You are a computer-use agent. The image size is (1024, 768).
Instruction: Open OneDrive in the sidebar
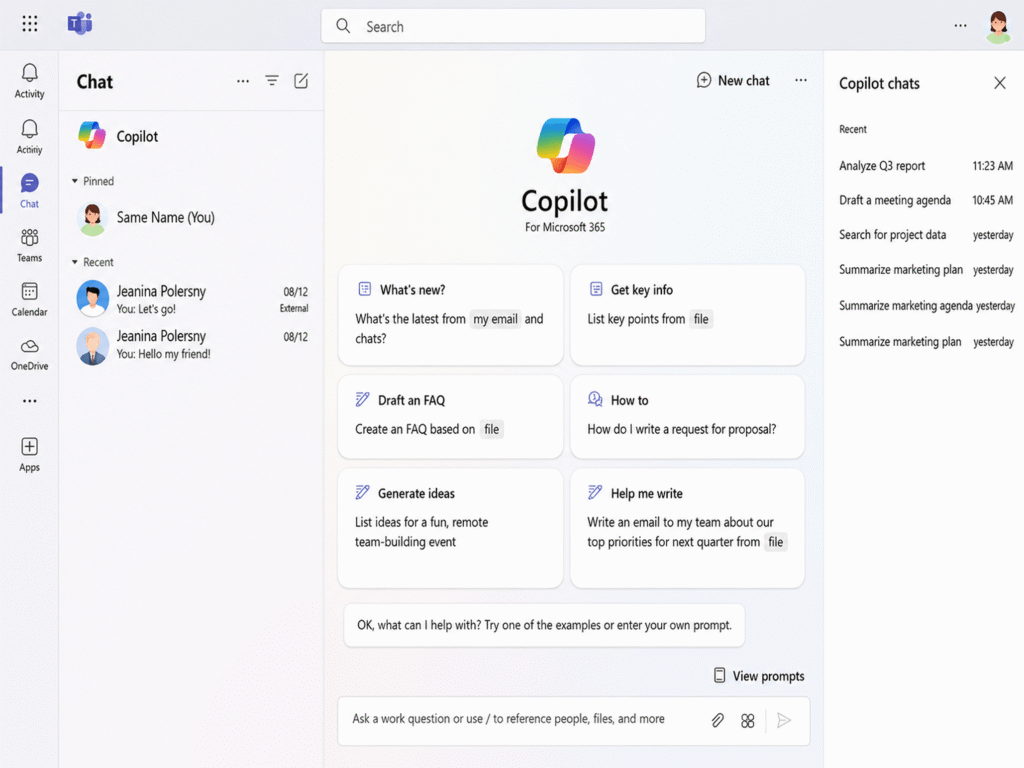point(29,355)
